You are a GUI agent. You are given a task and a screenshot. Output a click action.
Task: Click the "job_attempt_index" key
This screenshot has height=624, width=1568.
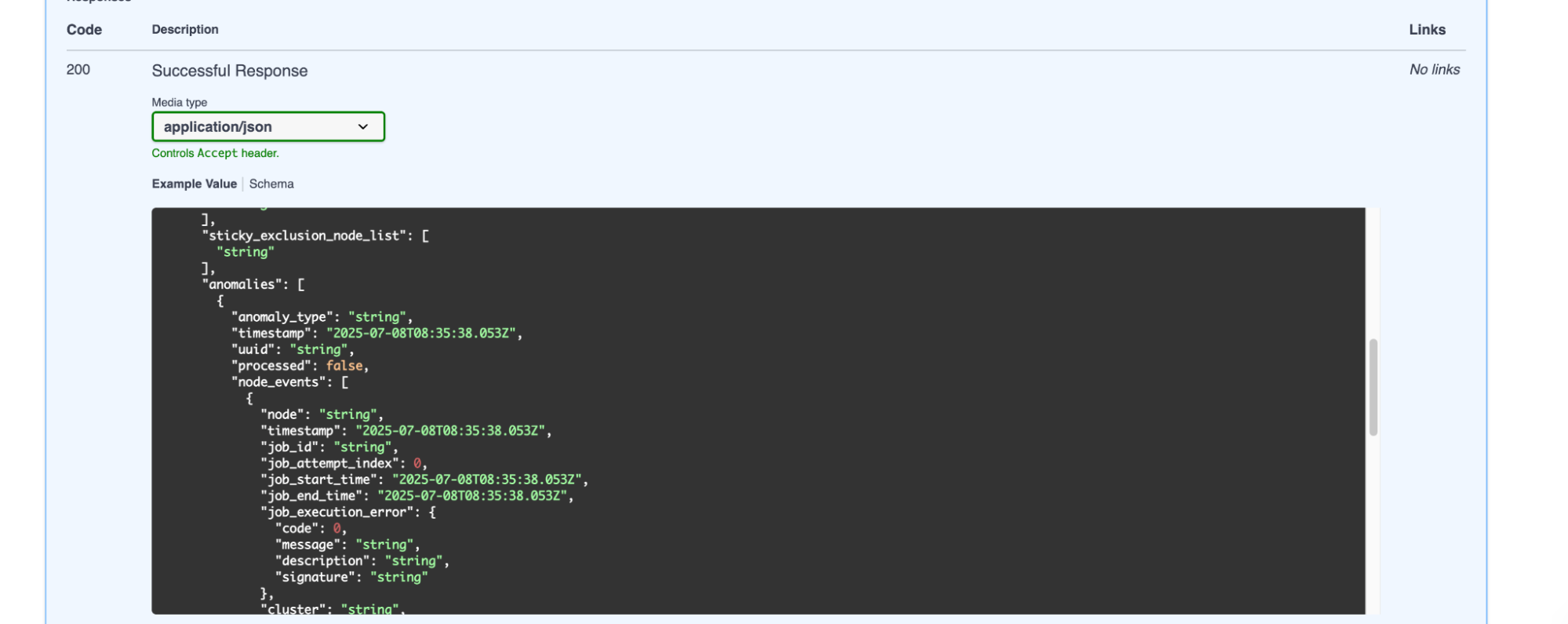(x=329, y=464)
